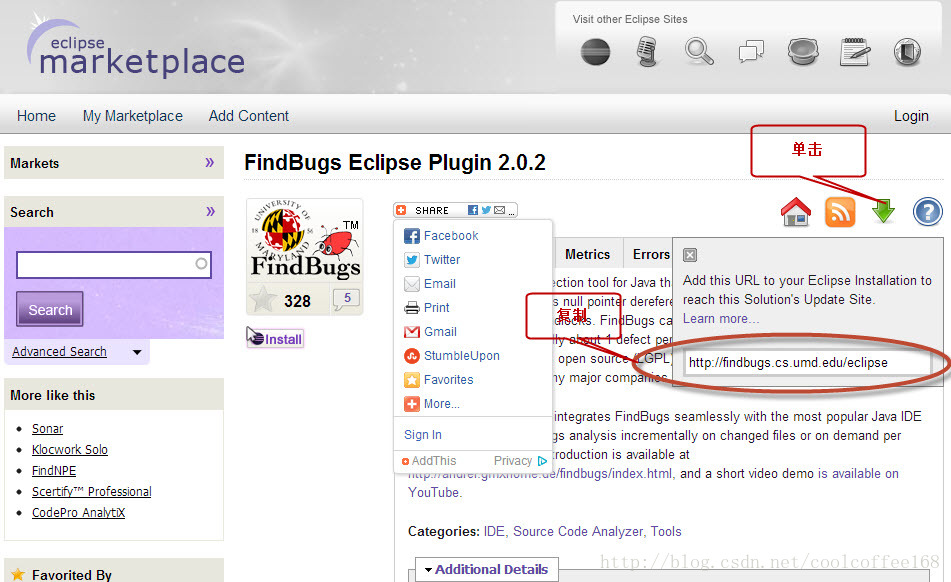Open Add Content navigation item
The width and height of the screenshot is (951, 582).
tap(249, 116)
